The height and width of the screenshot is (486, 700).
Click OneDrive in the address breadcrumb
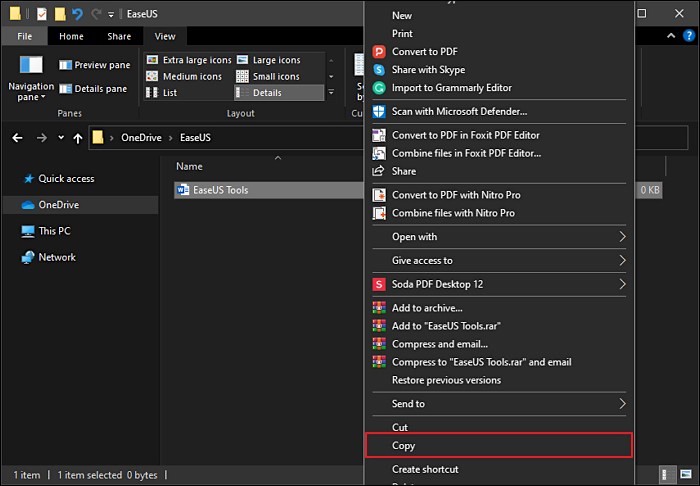140,138
